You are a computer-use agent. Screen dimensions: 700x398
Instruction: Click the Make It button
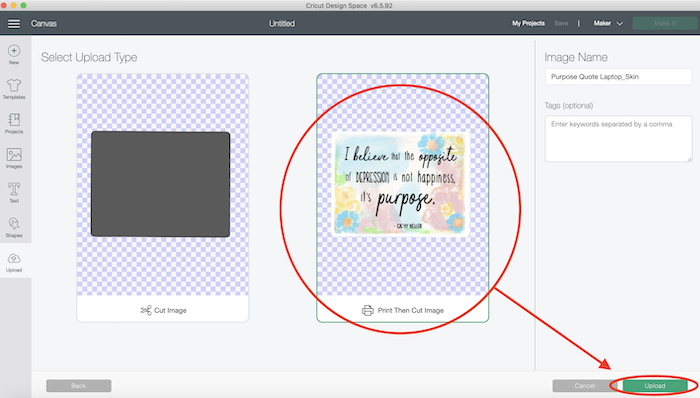(x=664, y=23)
